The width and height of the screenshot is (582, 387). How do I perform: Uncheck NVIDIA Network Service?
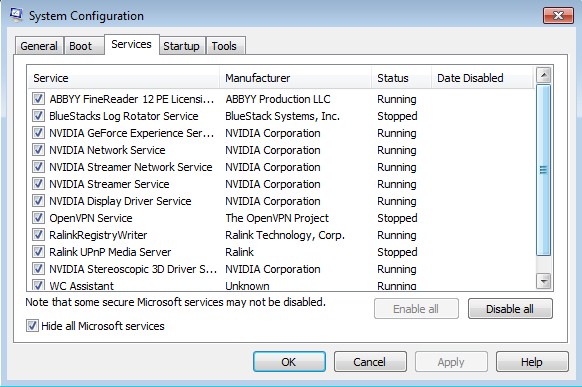click(38, 150)
